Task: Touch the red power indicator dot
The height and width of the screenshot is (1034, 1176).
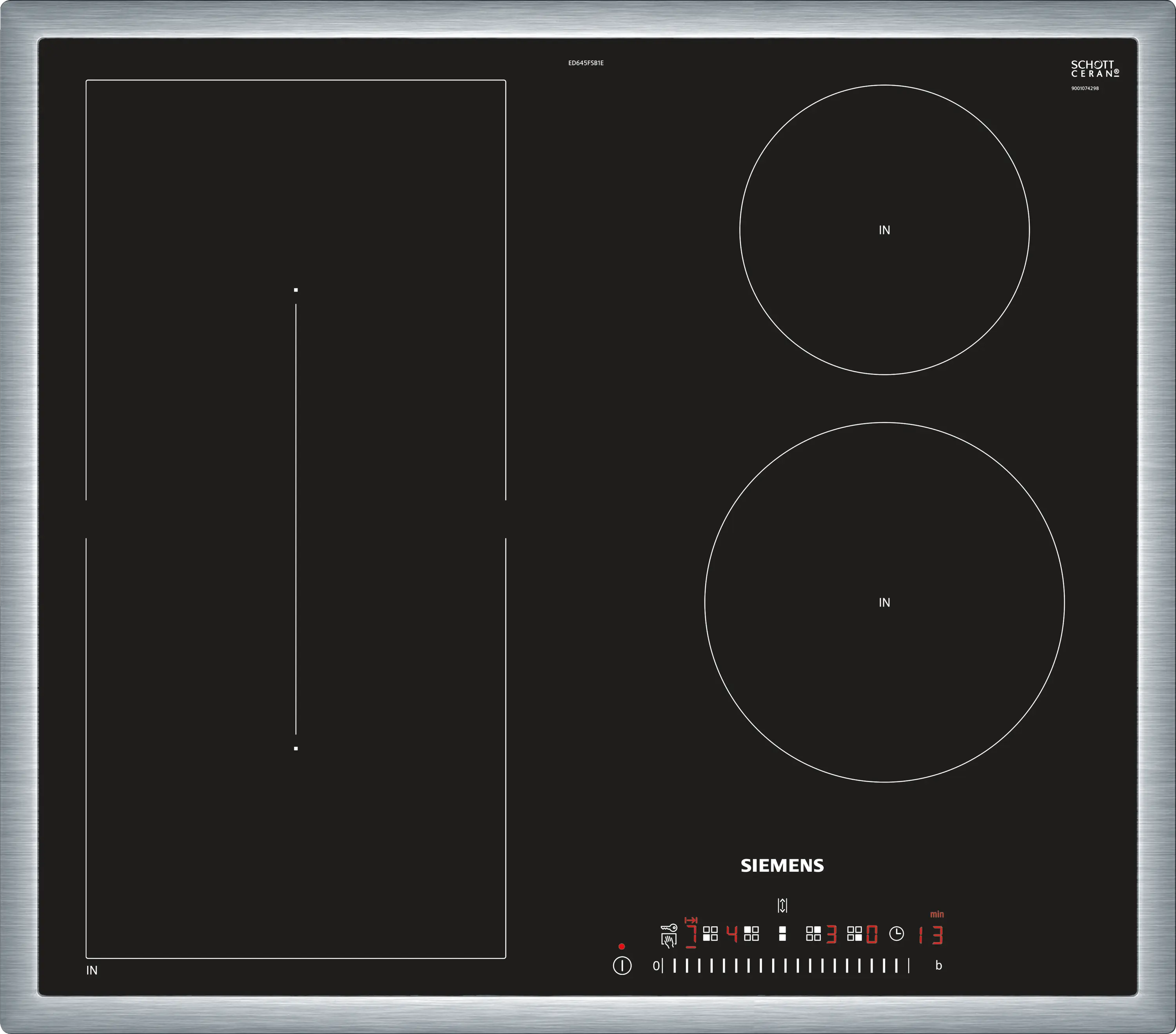Action: tap(621, 947)
